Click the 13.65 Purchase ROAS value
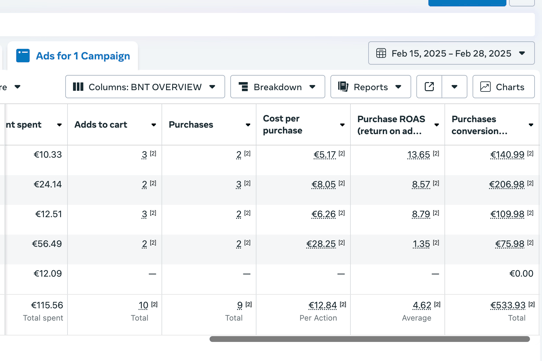Screen dimensions: 542x361 point(419,155)
